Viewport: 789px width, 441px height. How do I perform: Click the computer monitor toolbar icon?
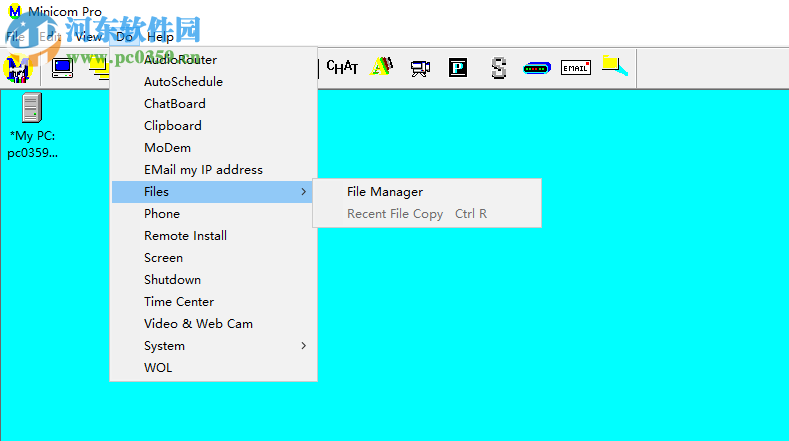pyautogui.click(x=62, y=68)
